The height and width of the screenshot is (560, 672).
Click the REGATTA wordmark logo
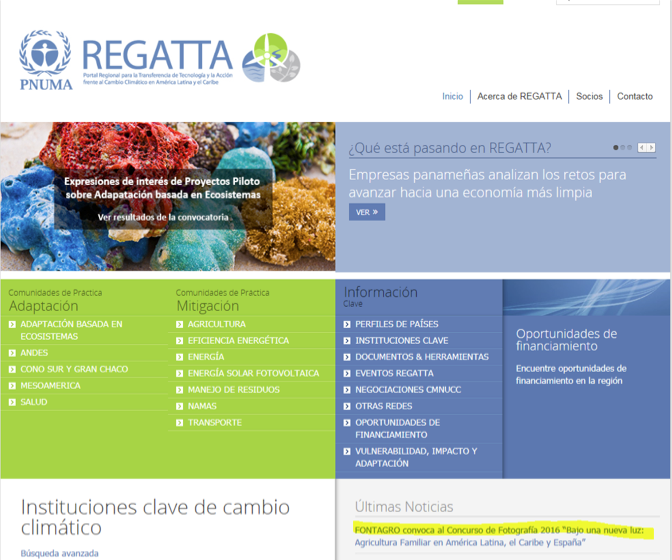point(158,61)
